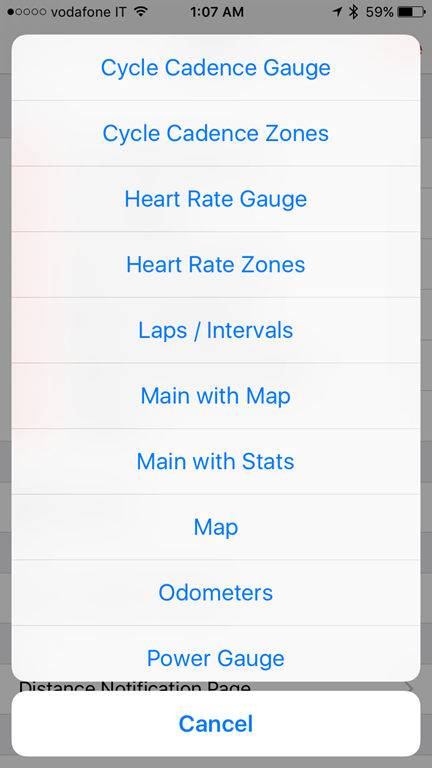Dismiss the sheet with Cancel
Screen dimensions: 432x768
(x=216, y=724)
